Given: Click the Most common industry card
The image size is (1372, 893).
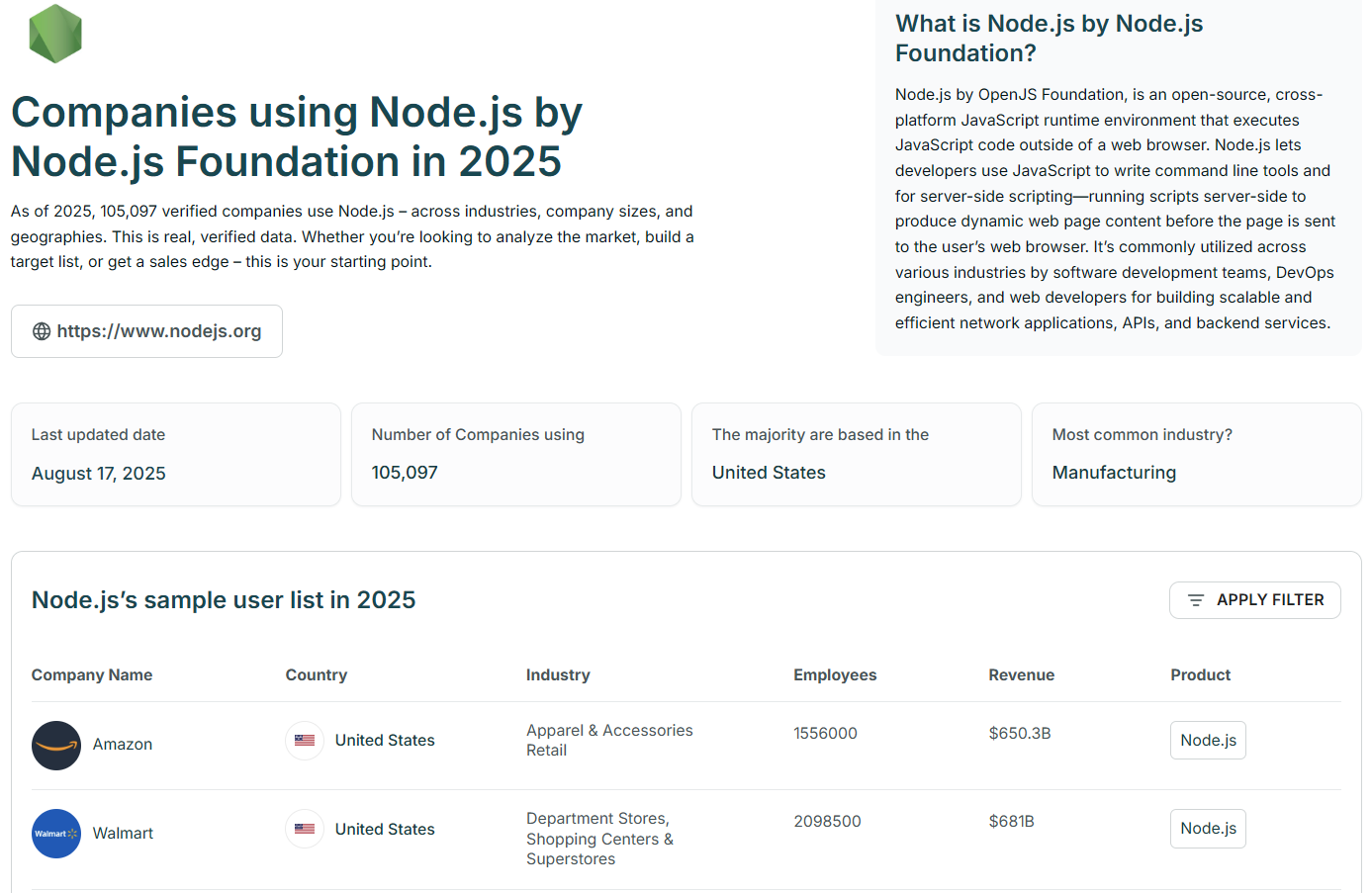Looking at the screenshot, I should click(1197, 455).
